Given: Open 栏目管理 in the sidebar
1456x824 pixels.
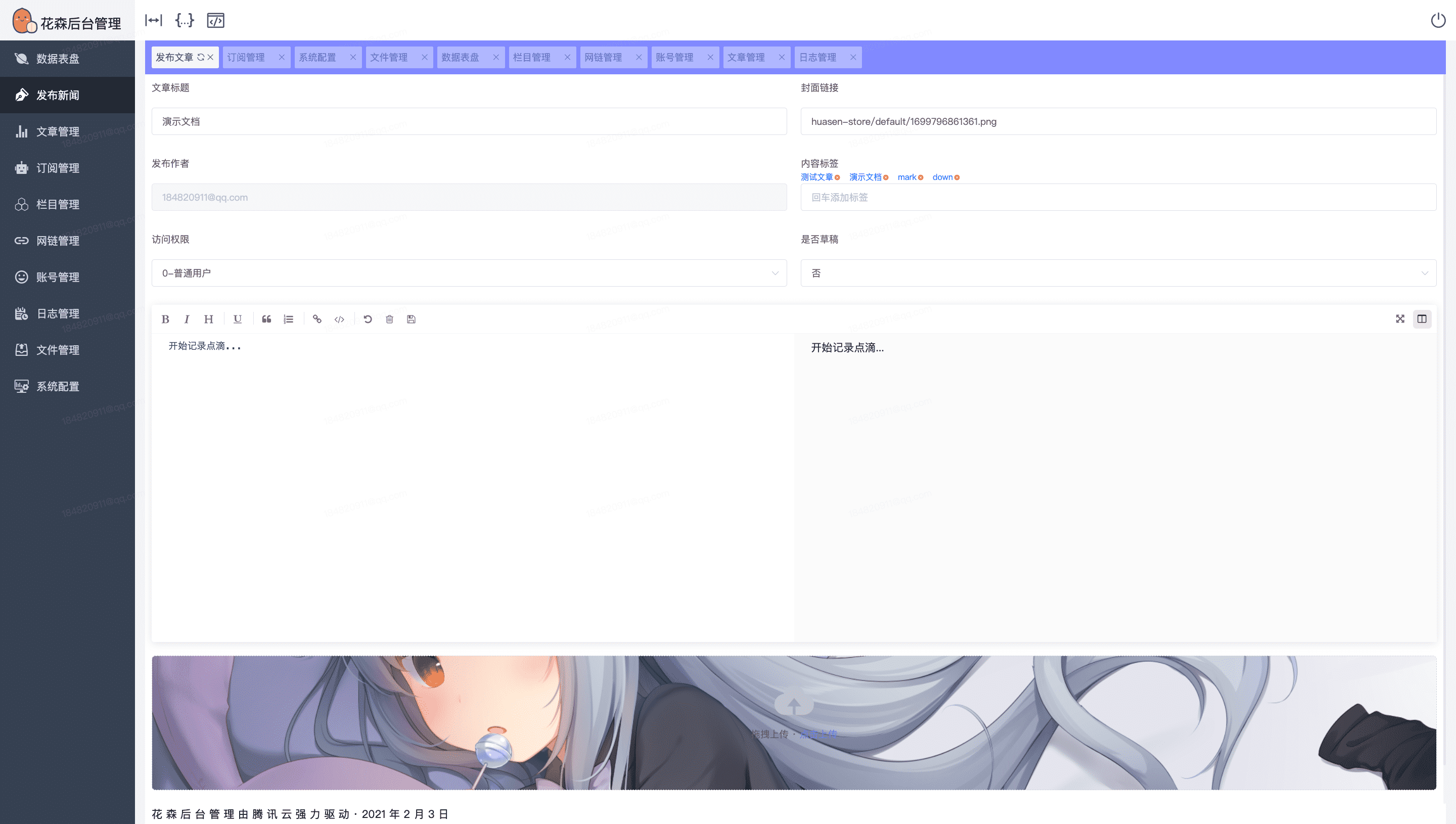Looking at the screenshot, I should [67, 204].
